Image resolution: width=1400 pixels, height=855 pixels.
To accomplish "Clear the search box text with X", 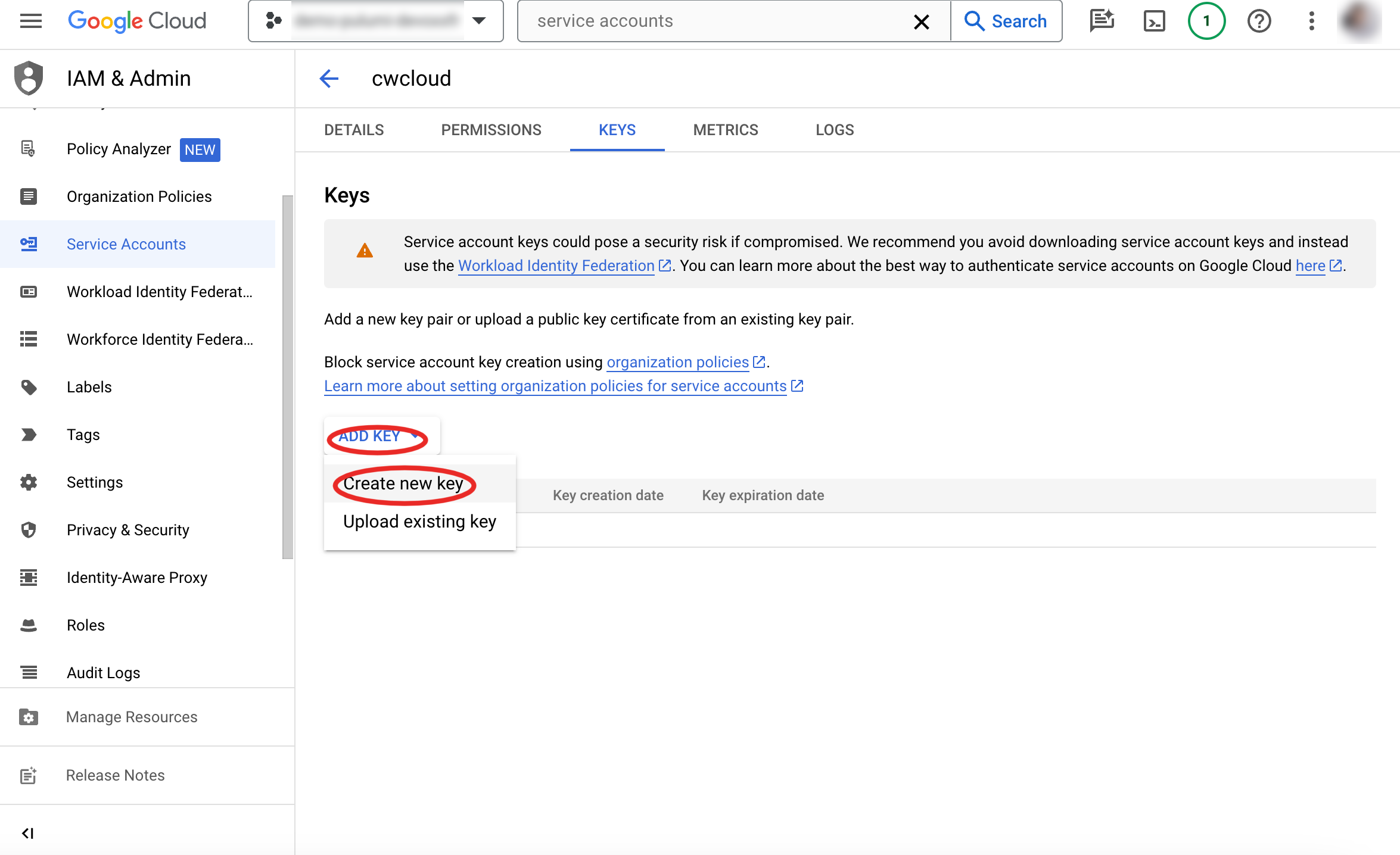I will click(x=921, y=22).
